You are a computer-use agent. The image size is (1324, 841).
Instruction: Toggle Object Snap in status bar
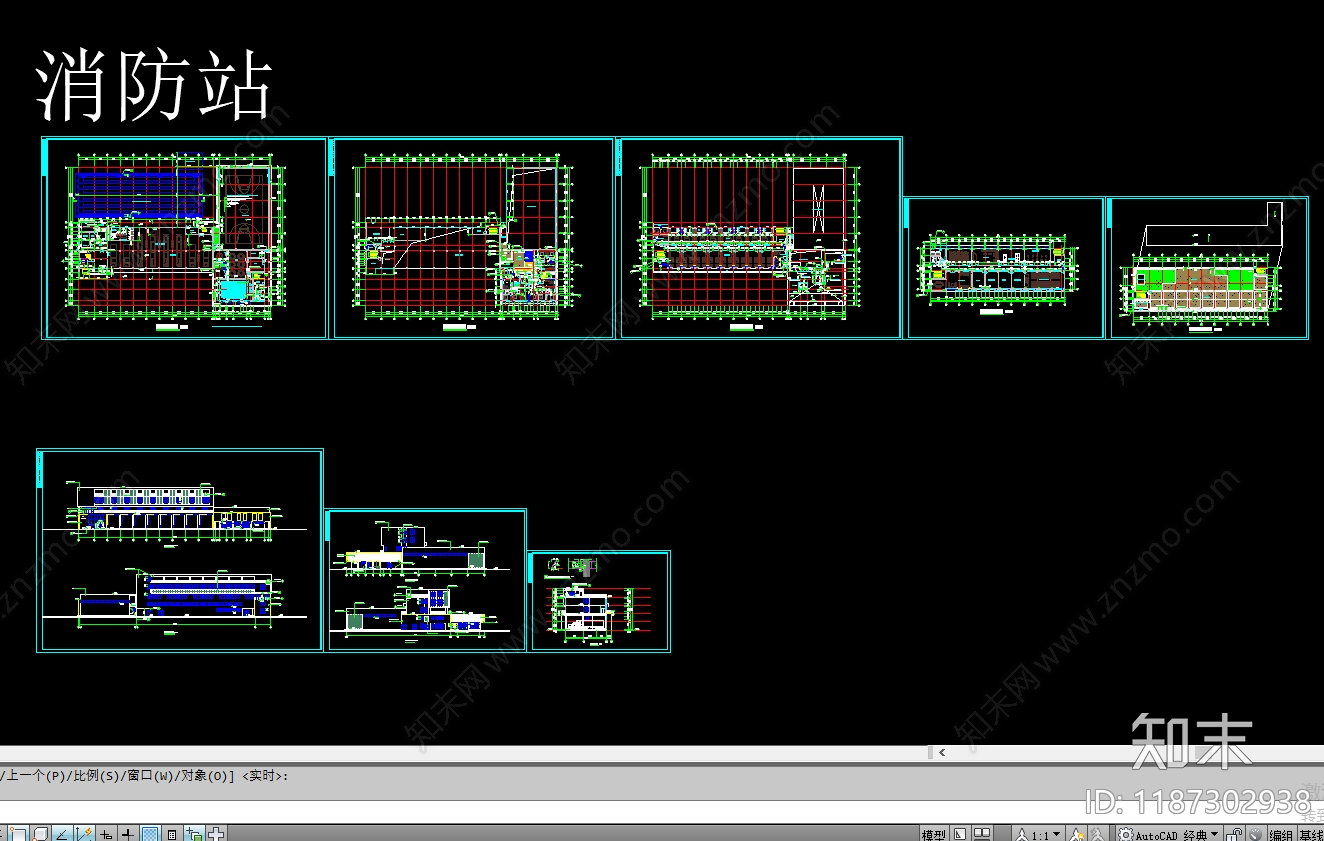(18, 833)
